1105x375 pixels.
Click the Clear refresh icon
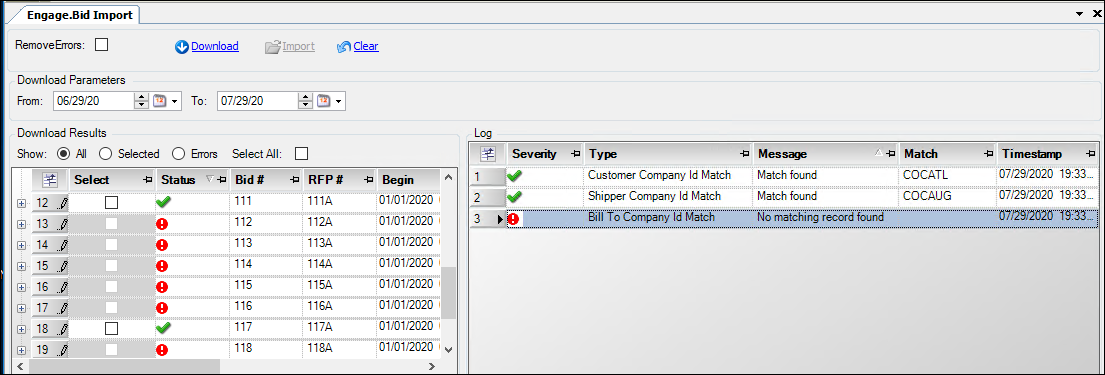pyautogui.click(x=344, y=47)
